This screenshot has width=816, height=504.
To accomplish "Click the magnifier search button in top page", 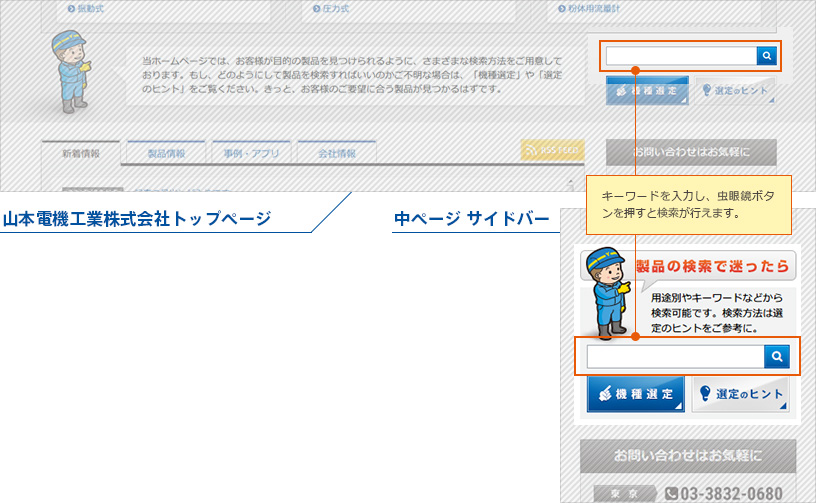I will click(767, 56).
